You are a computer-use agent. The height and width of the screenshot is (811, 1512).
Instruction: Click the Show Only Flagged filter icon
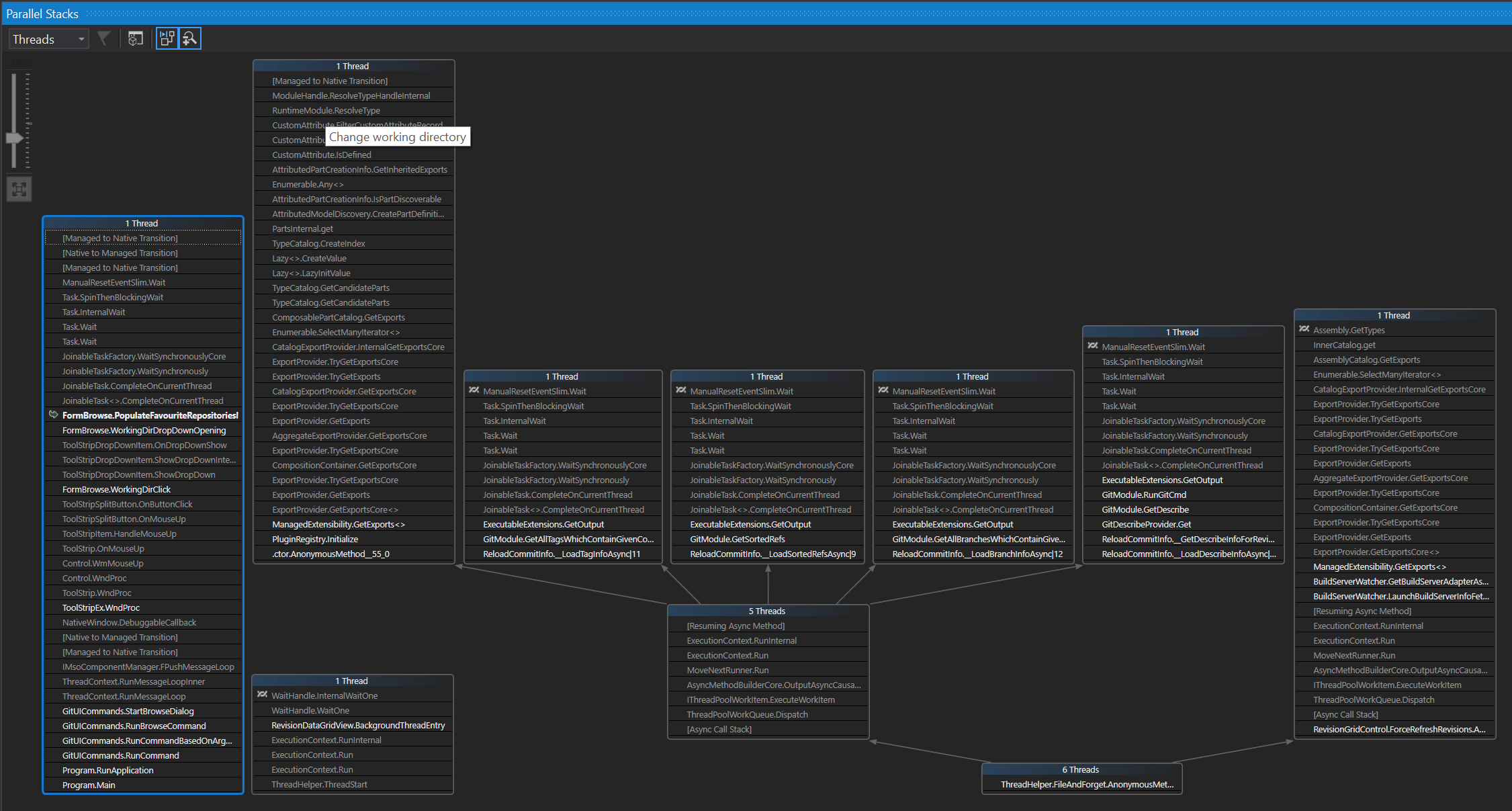[x=103, y=38]
